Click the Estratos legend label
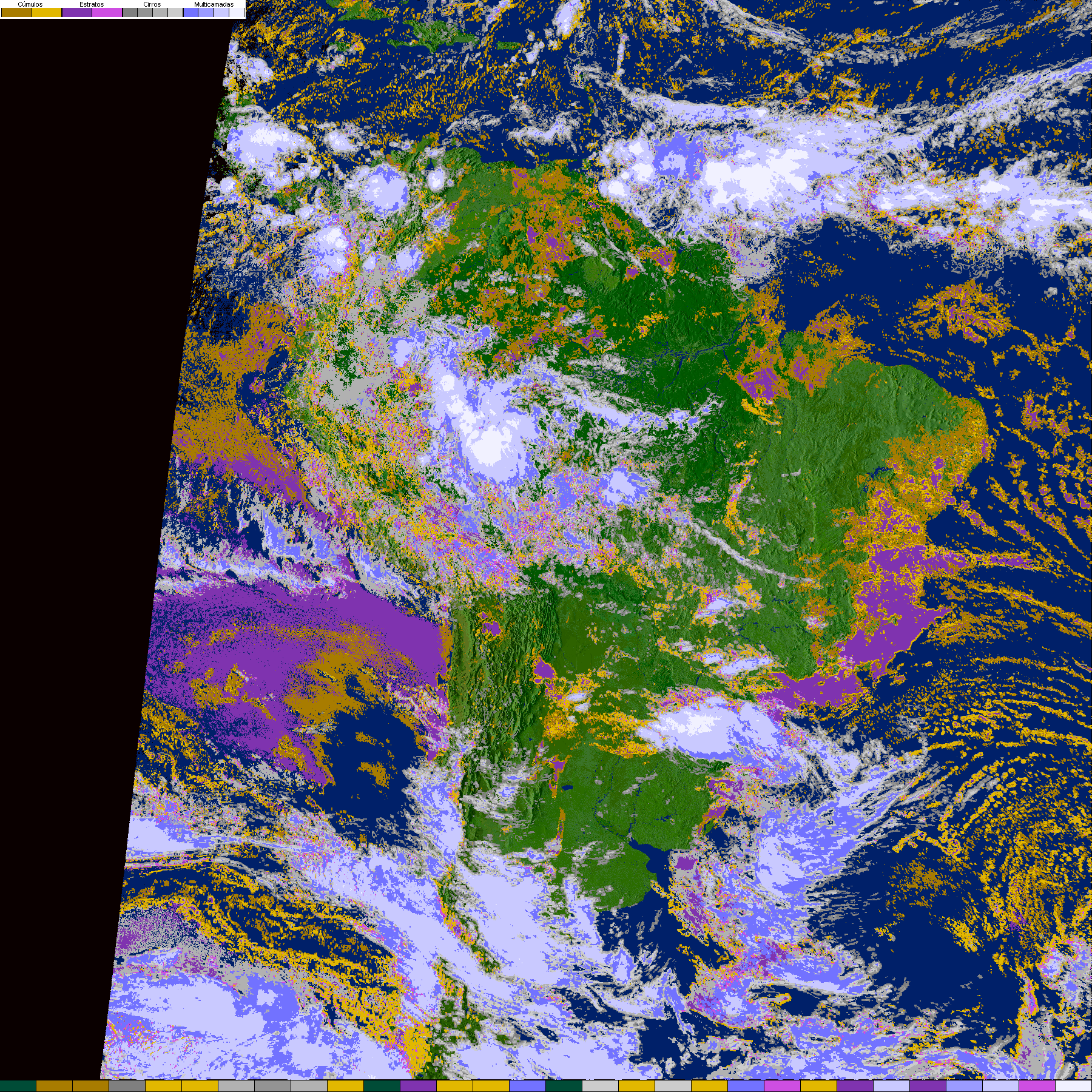This screenshot has height=1092, width=1092. pos(92,4)
